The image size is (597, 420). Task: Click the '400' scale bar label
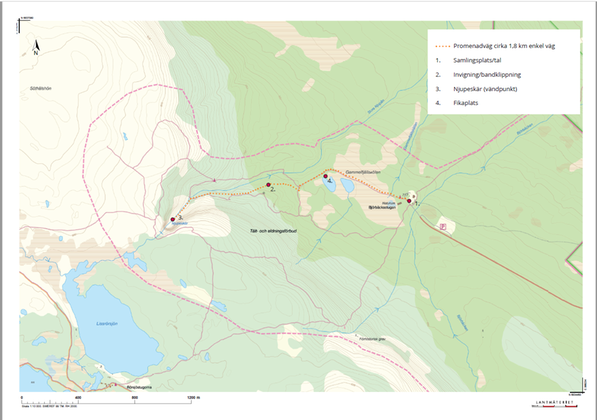[78, 398]
